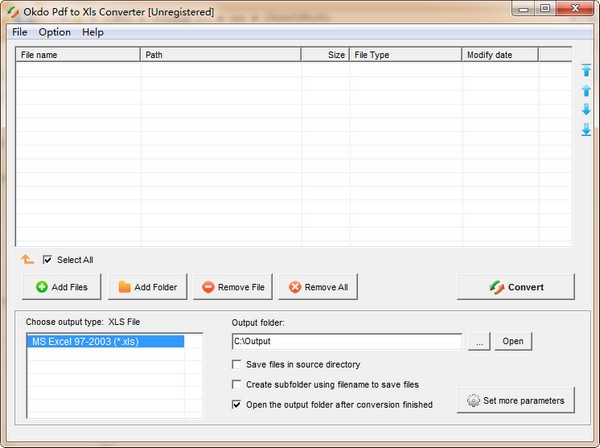The height and width of the screenshot is (448, 600).
Task: Click the move-down arrow icon
Action: click(x=586, y=109)
